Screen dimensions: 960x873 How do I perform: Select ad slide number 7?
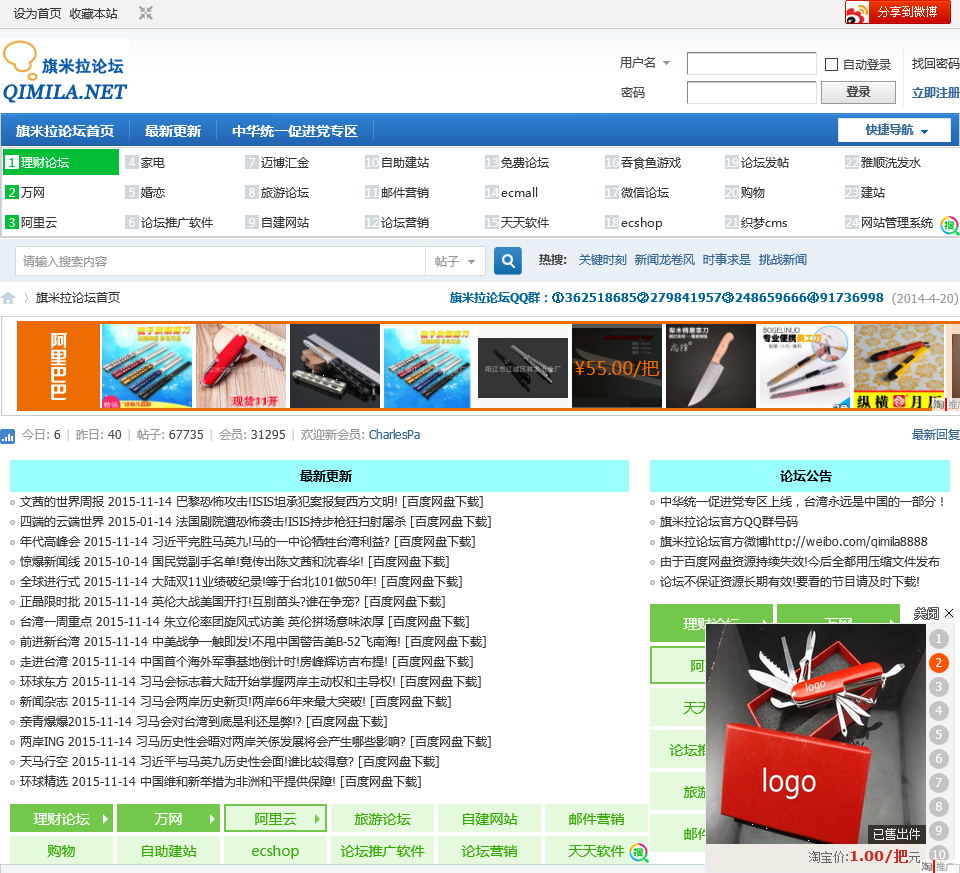coord(939,783)
